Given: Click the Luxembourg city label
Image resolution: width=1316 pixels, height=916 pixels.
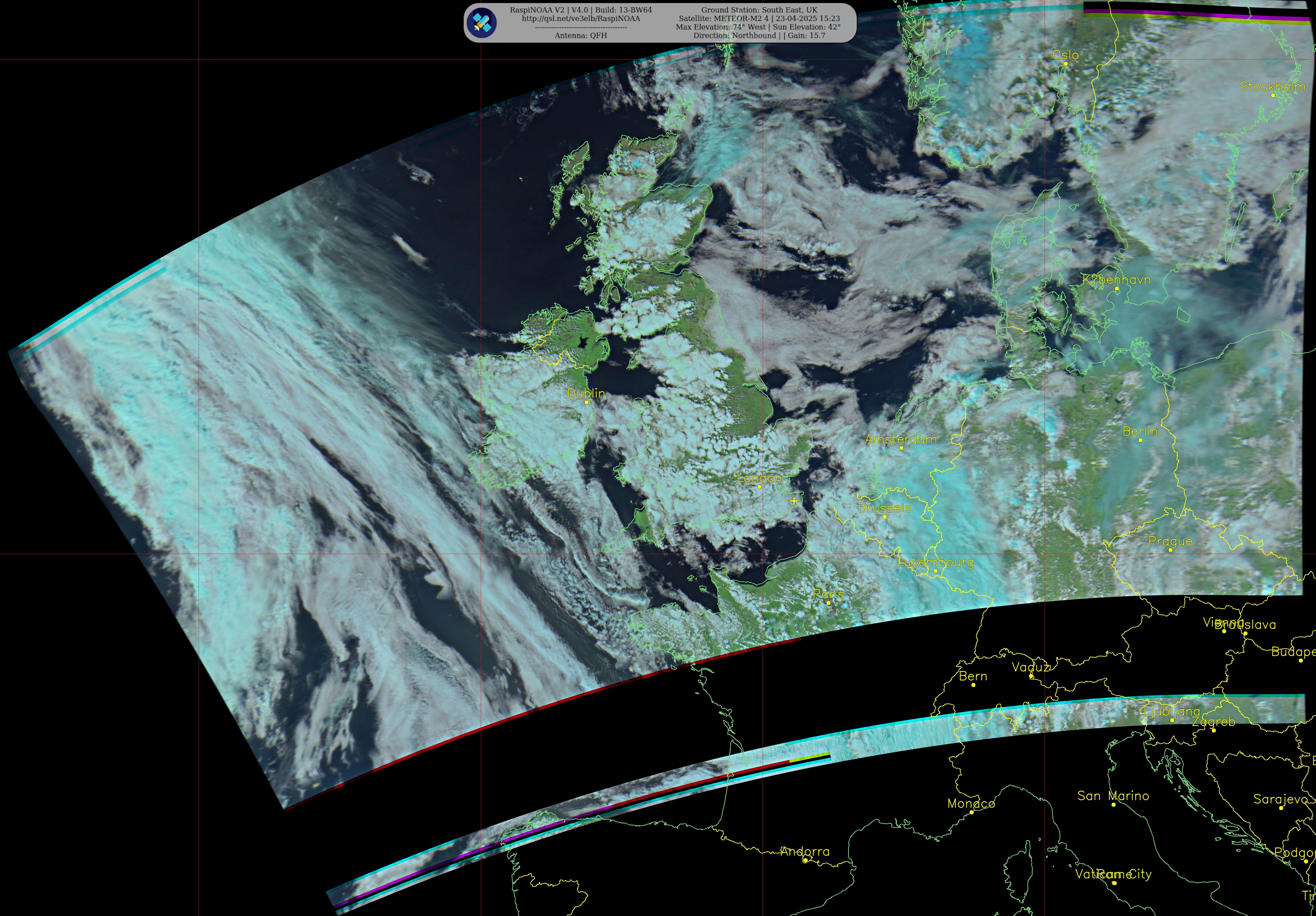Looking at the screenshot, I should click(935, 562).
